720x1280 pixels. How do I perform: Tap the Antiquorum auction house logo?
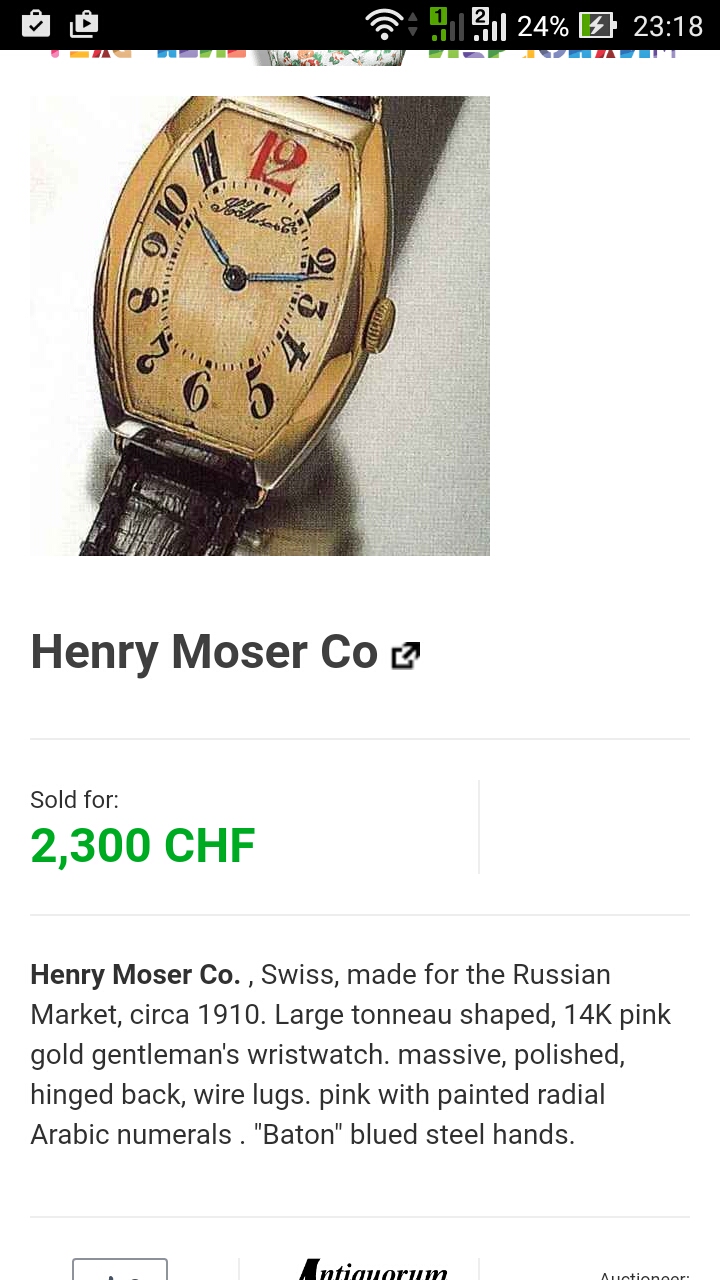click(372, 1270)
